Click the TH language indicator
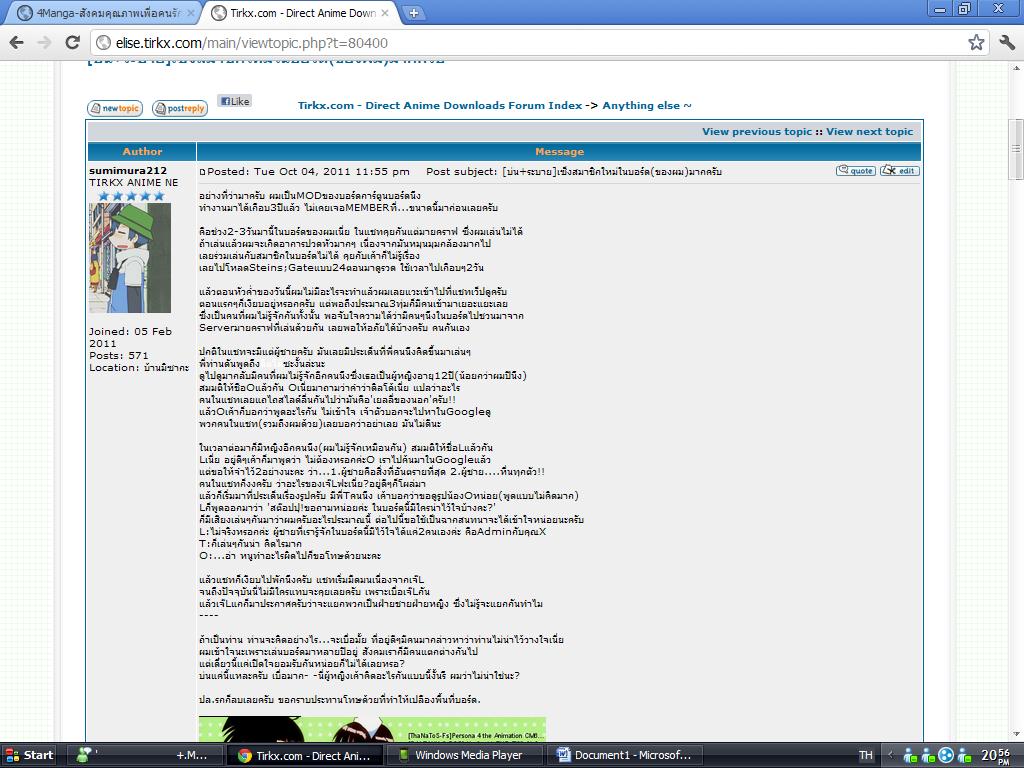The width and height of the screenshot is (1024, 768). tap(866, 756)
